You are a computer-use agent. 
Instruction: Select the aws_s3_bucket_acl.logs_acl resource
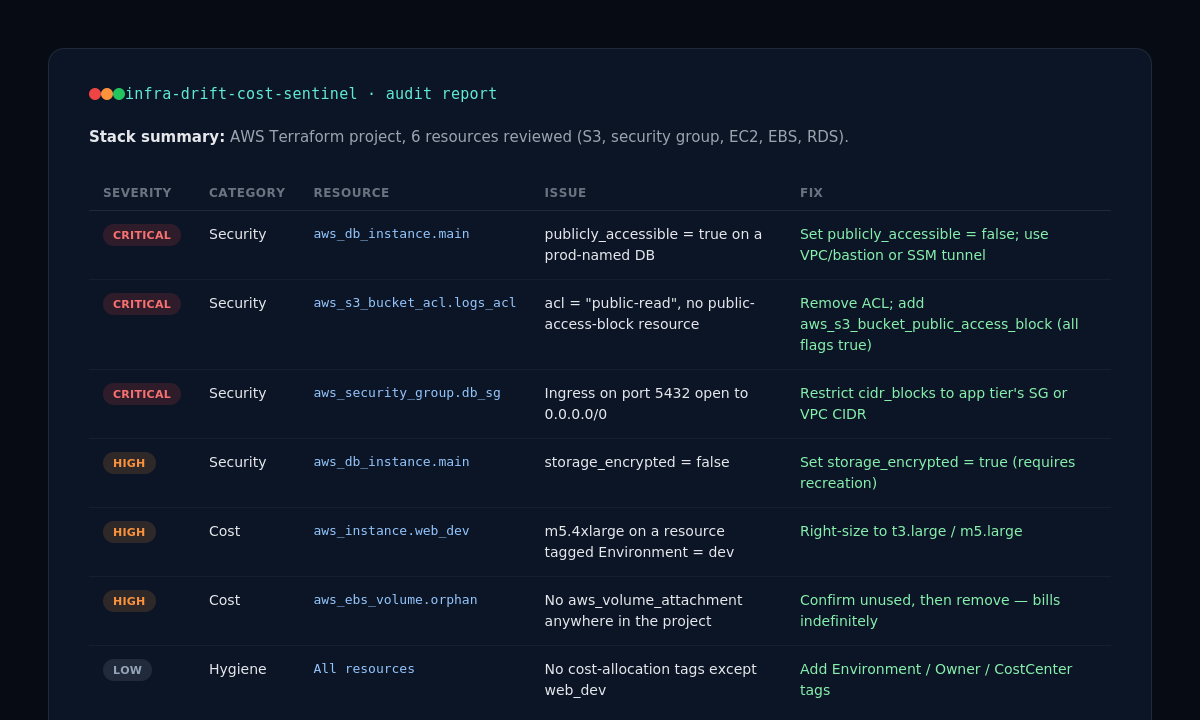415,303
